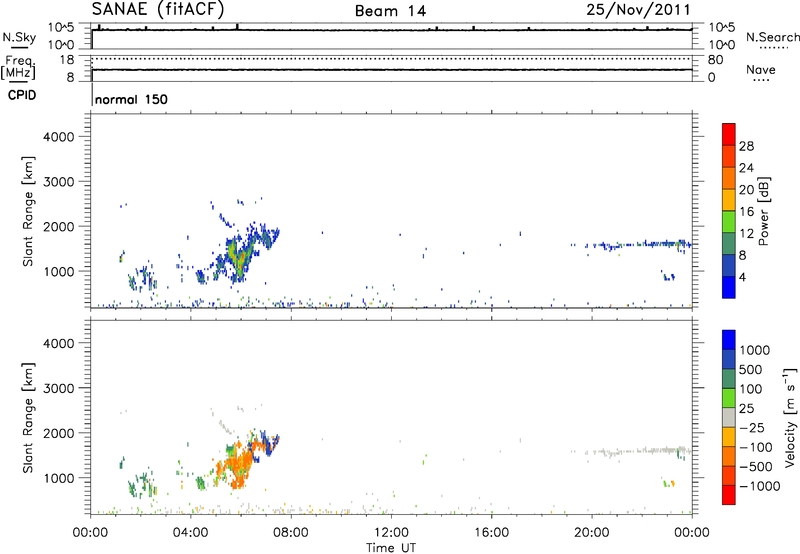Click the '1000' range tick in Velocity panel
The image size is (800, 554).
pos(58,478)
